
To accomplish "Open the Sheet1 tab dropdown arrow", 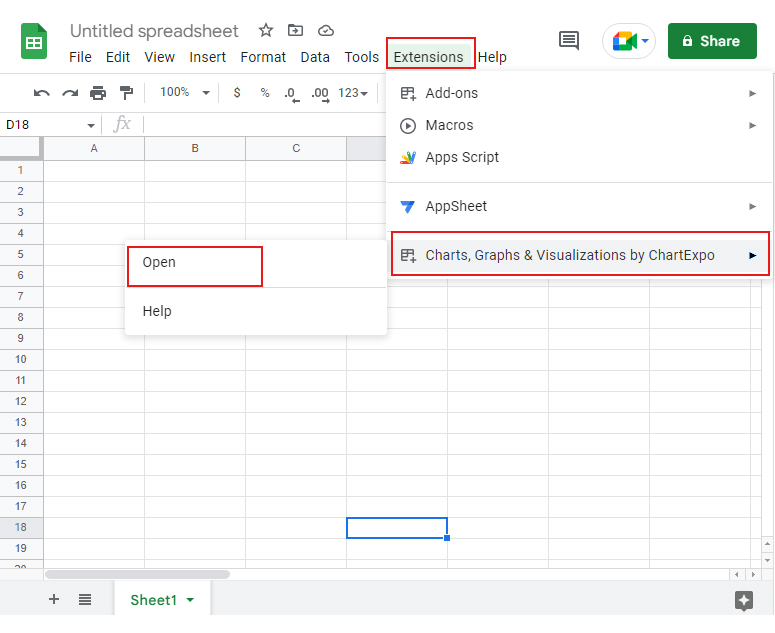I will click(190, 600).
